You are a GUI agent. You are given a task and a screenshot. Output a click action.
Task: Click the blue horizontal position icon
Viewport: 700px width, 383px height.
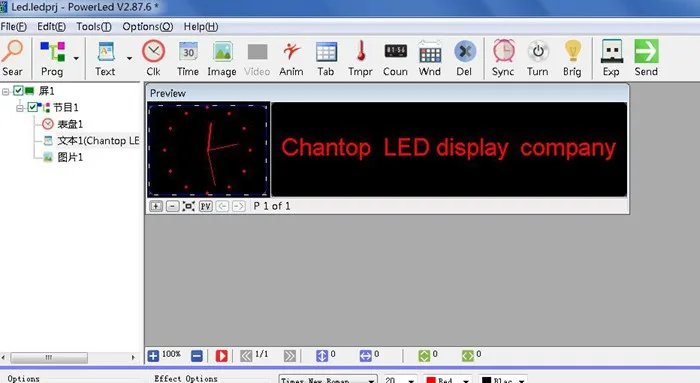[x=365, y=356]
